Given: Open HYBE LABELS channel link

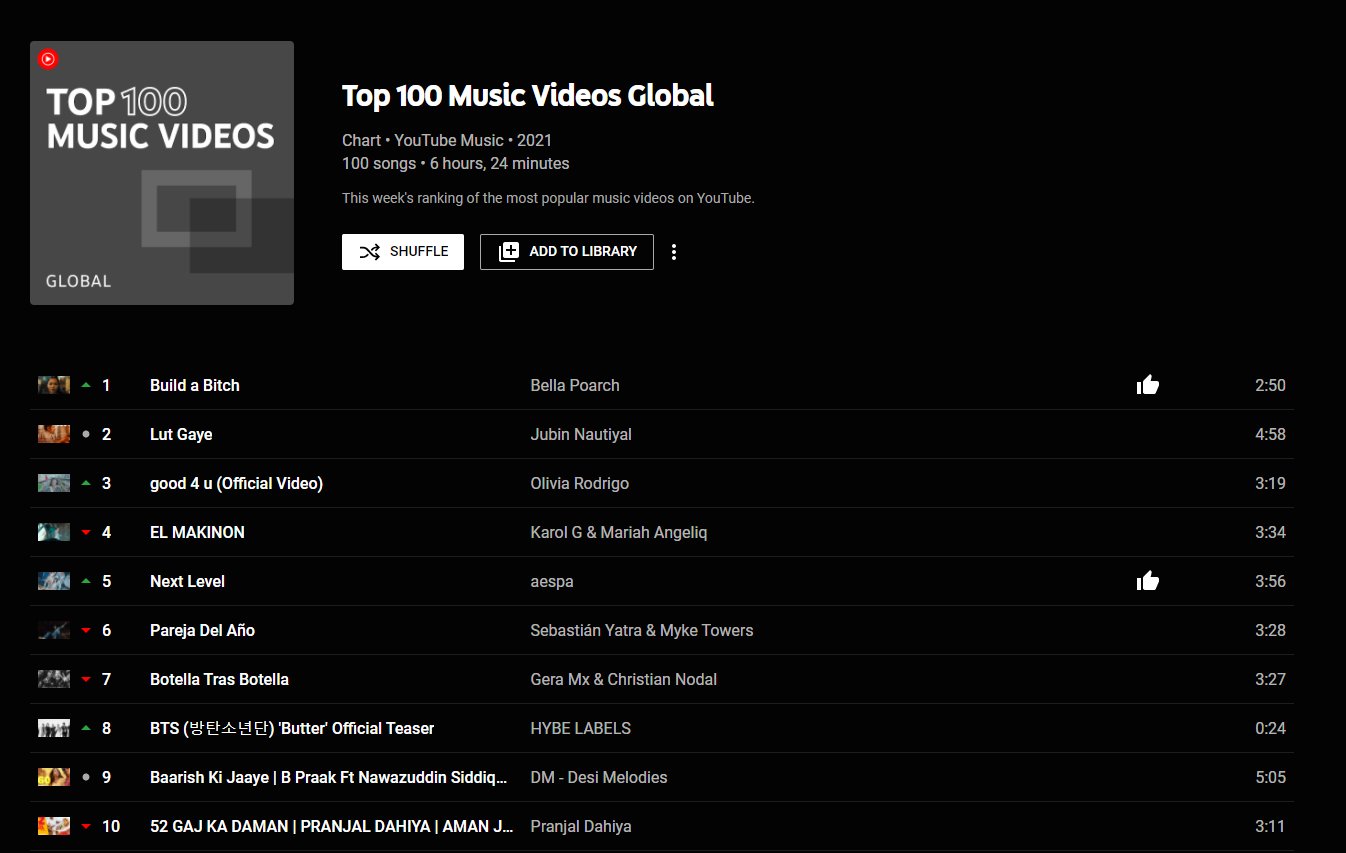Looking at the screenshot, I should coord(581,728).
